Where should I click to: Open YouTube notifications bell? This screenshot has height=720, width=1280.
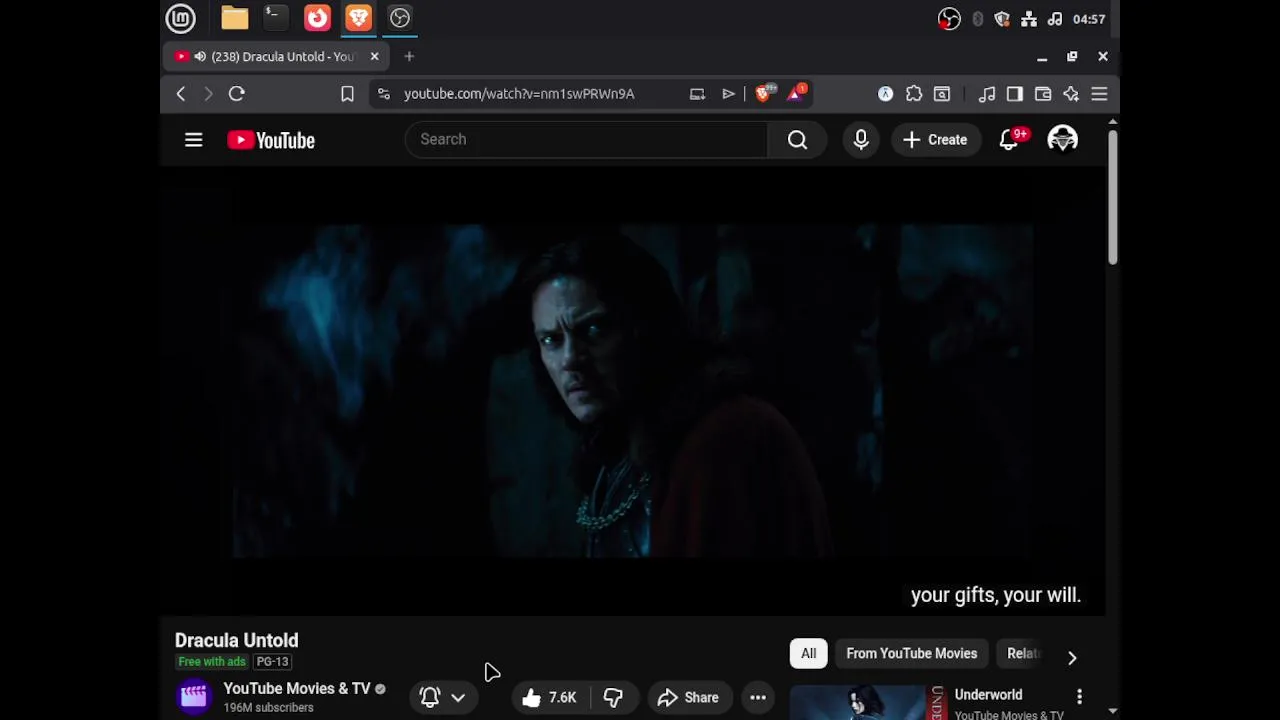[x=1010, y=140]
